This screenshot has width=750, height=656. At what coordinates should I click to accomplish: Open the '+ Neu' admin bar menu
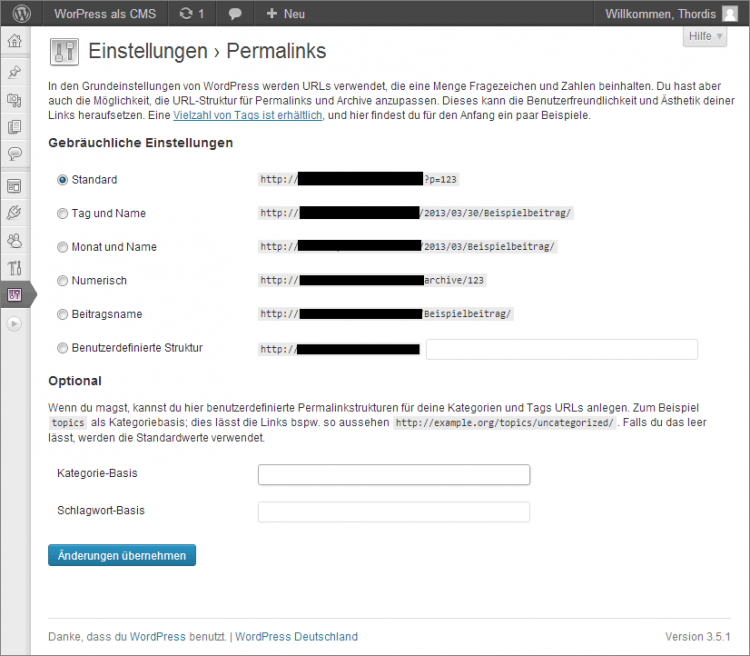coord(286,14)
